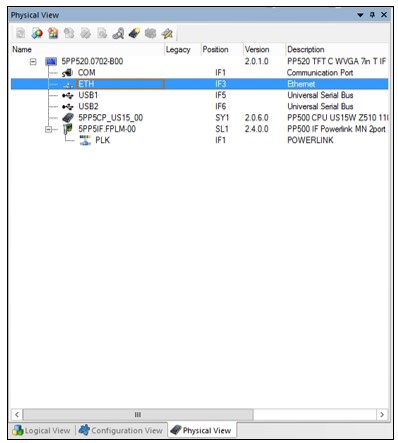Click the SY1 position cell
The image size is (398, 443).
(x=222, y=118)
